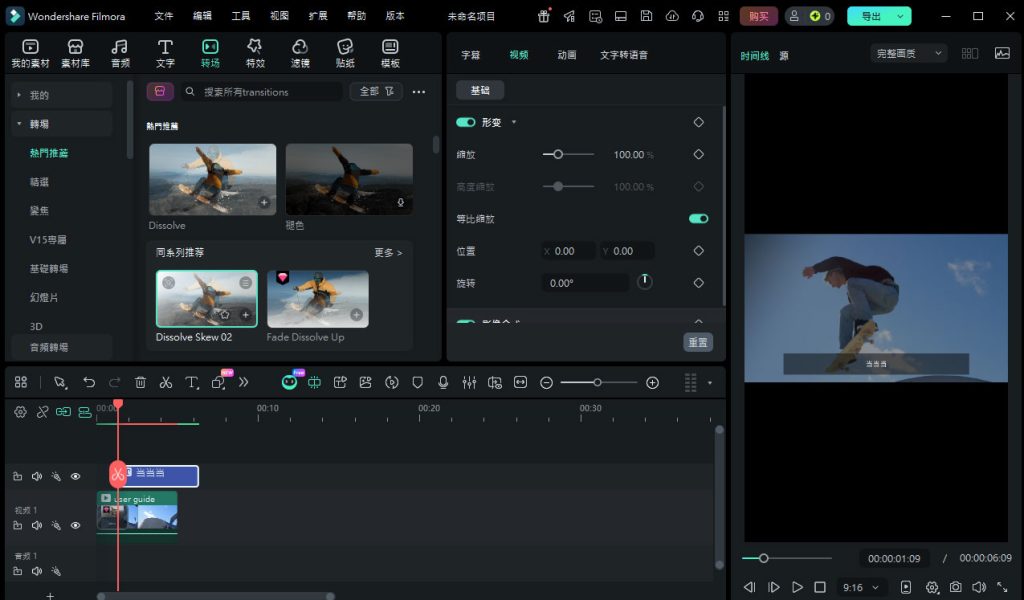This screenshot has width=1024, height=600.
Task: Hide the 视频 1 track with eye icon
Action: tap(75, 525)
